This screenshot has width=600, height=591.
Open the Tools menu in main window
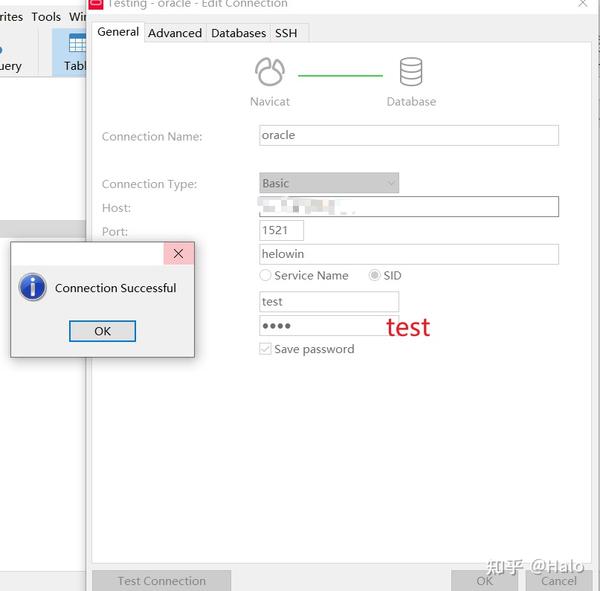(46, 17)
